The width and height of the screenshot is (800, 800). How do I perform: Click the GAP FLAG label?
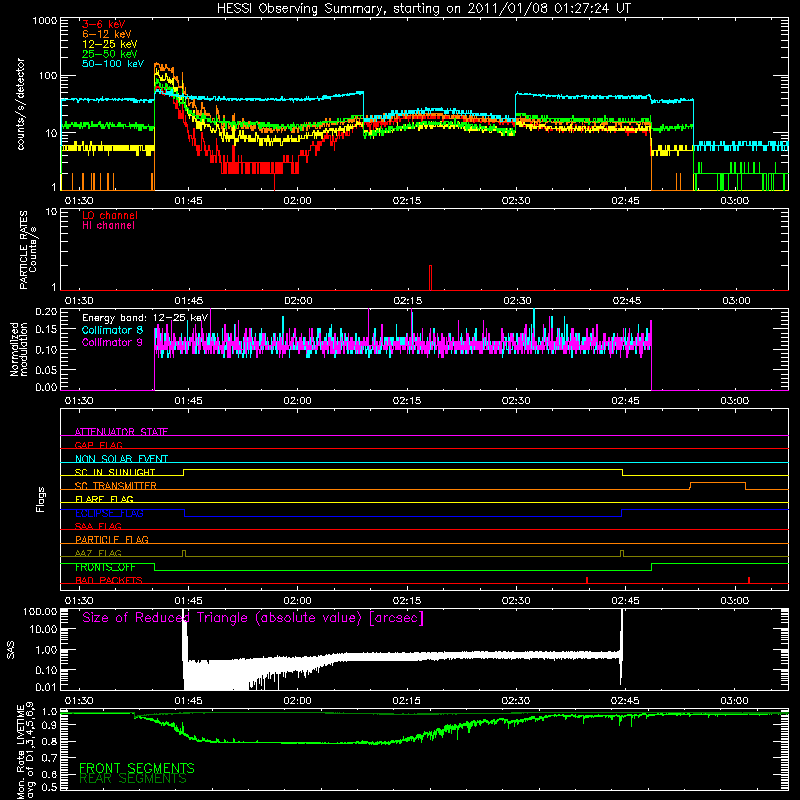(98, 445)
